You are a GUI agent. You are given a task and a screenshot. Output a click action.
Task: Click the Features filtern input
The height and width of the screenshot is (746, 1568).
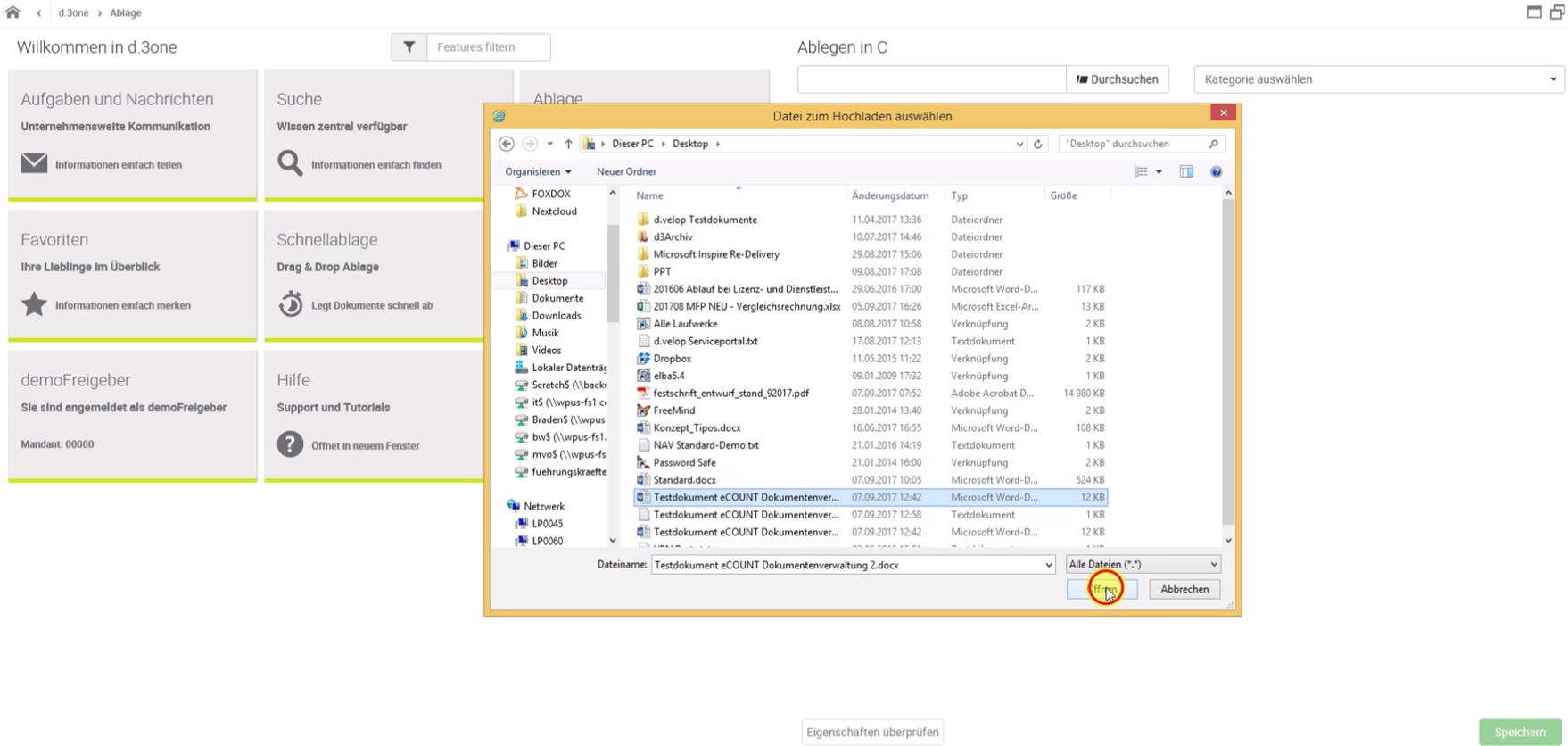488,47
